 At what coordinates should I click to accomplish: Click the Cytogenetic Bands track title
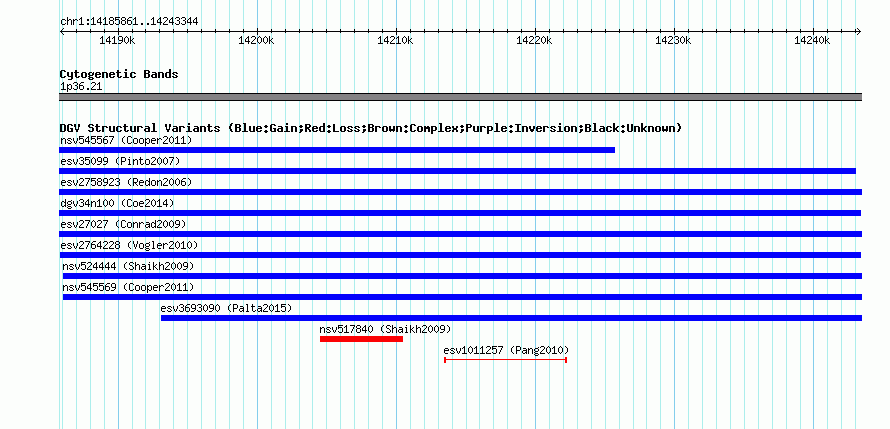[119, 74]
